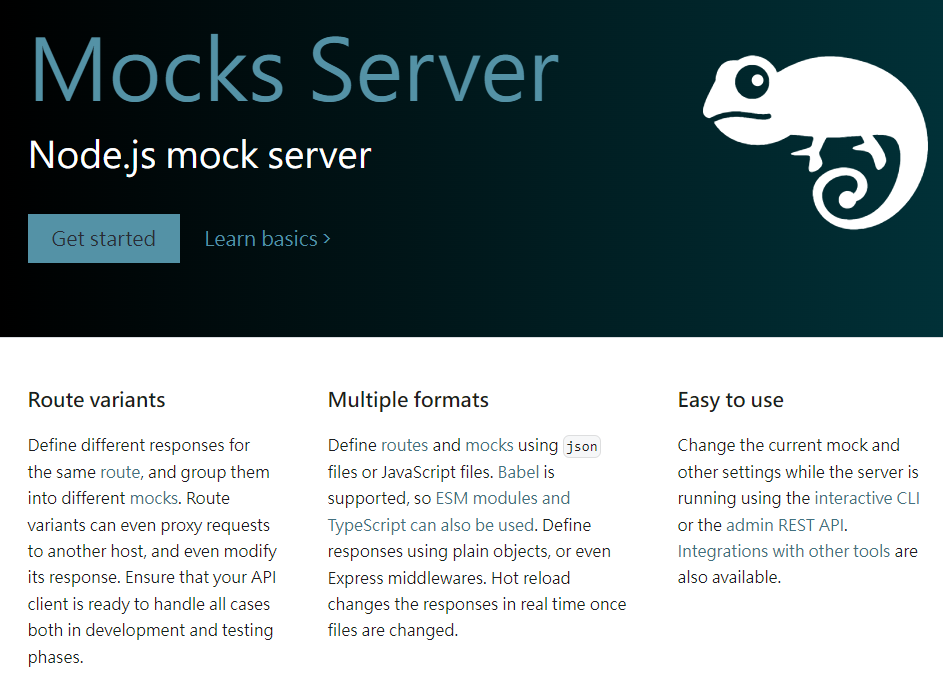Click the Multiple formats heading
Viewport: 943px width, 675px height.
tap(407, 400)
